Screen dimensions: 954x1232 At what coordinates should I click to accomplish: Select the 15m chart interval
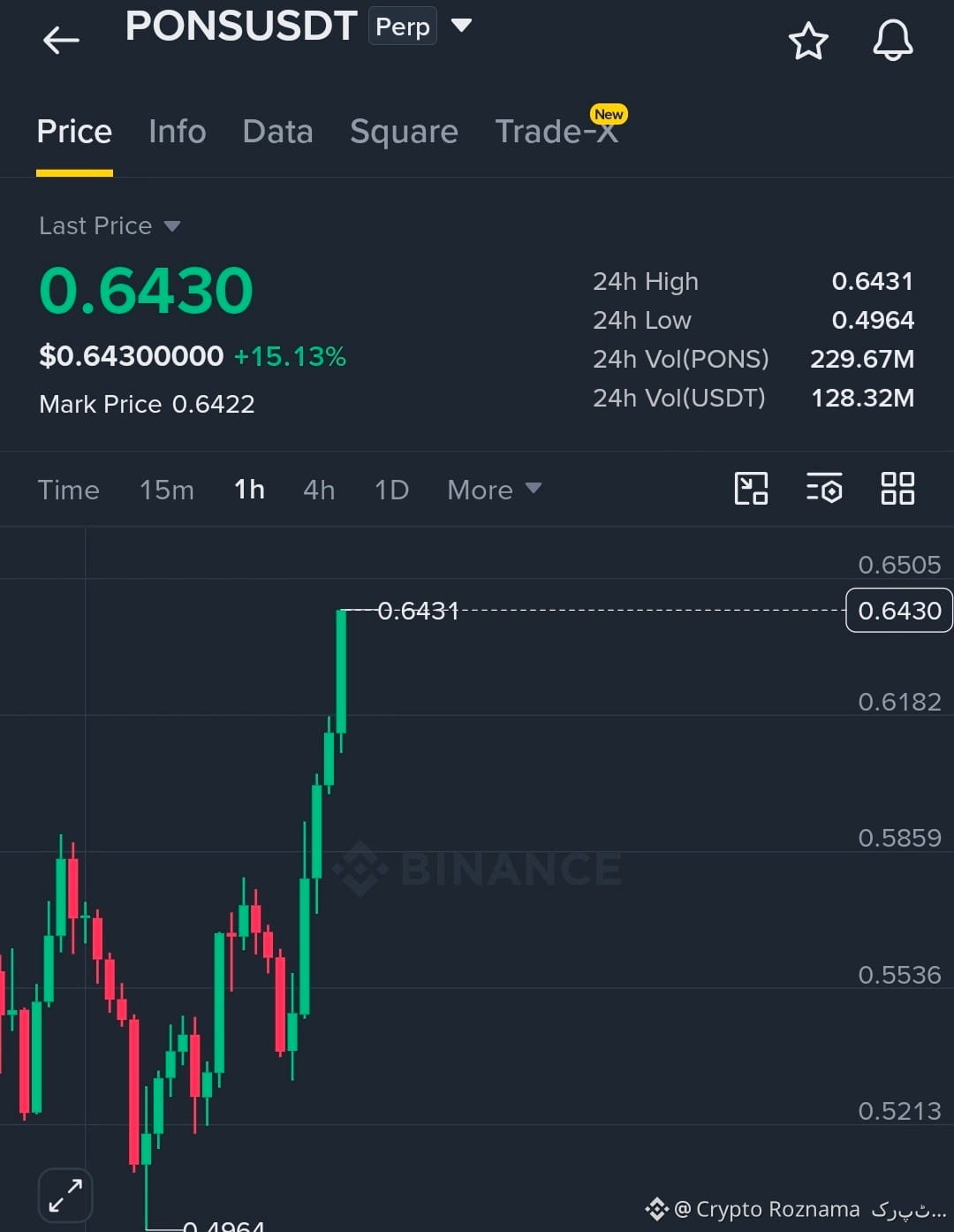pyautogui.click(x=167, y=490)
